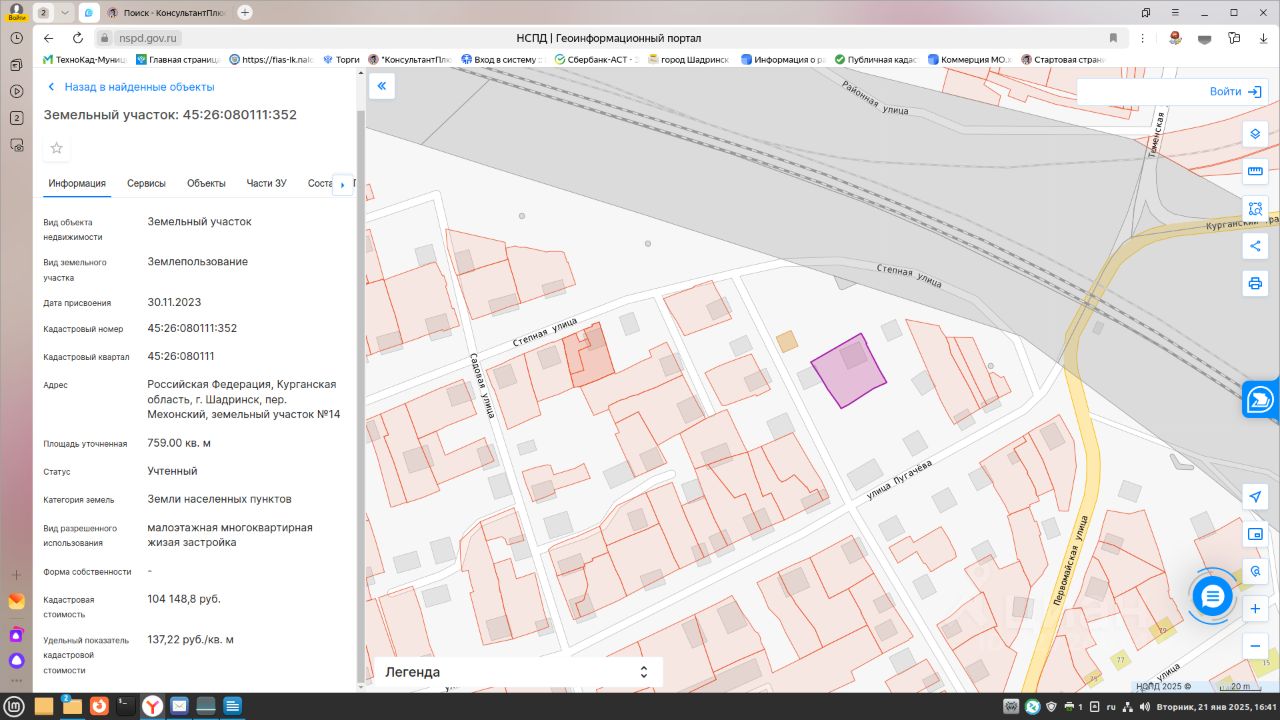
Task: Switch to the Сервисы tab
Action: click(146, 183)
